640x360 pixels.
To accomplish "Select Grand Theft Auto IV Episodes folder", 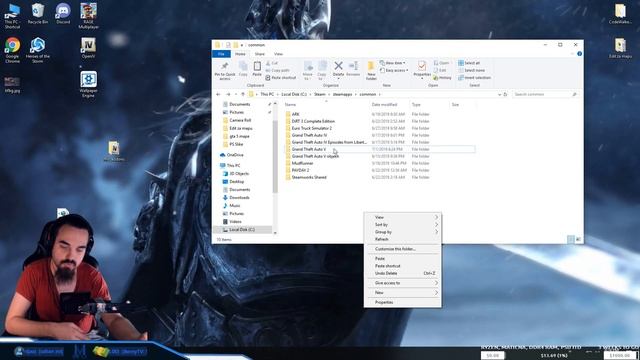I will tap(329, 142).
